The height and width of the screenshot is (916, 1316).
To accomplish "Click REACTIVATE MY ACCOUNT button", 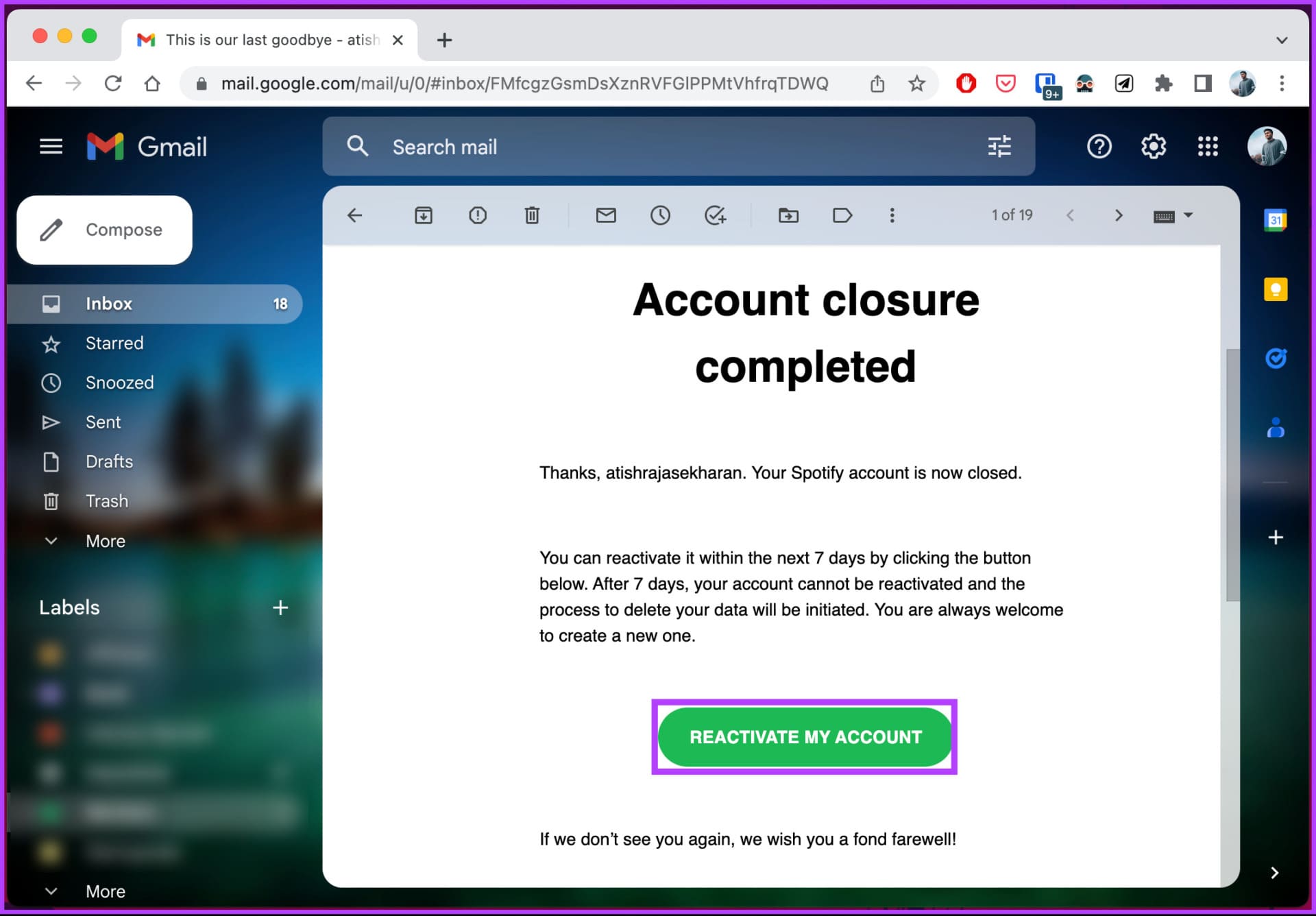I will [805, 736].
